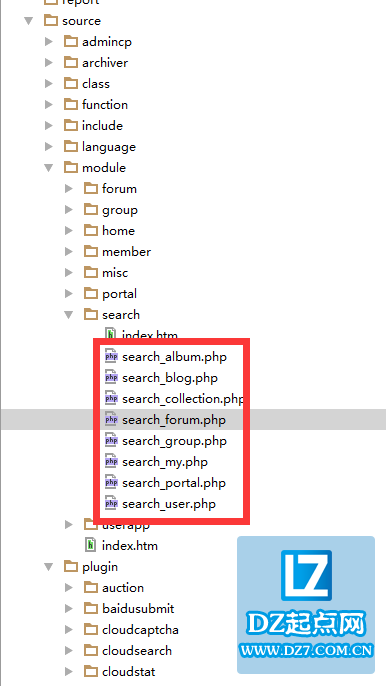Expand the class folder arrow

tap(49, 84)
